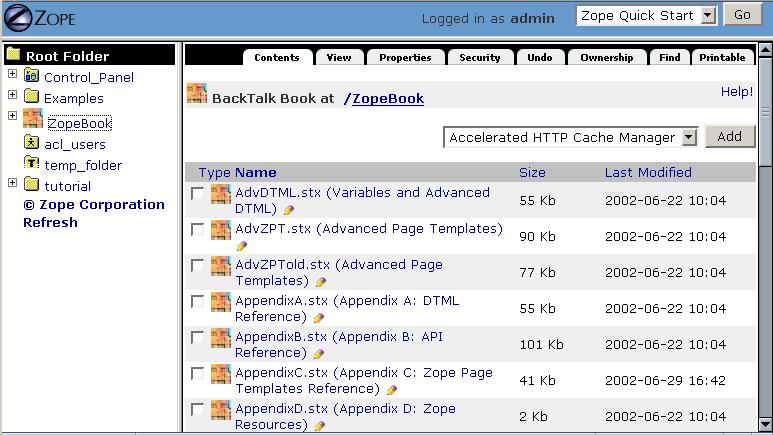Go to the Ownership tab
Viewport: 773px width, 435px height.
[x=607, y=57]
